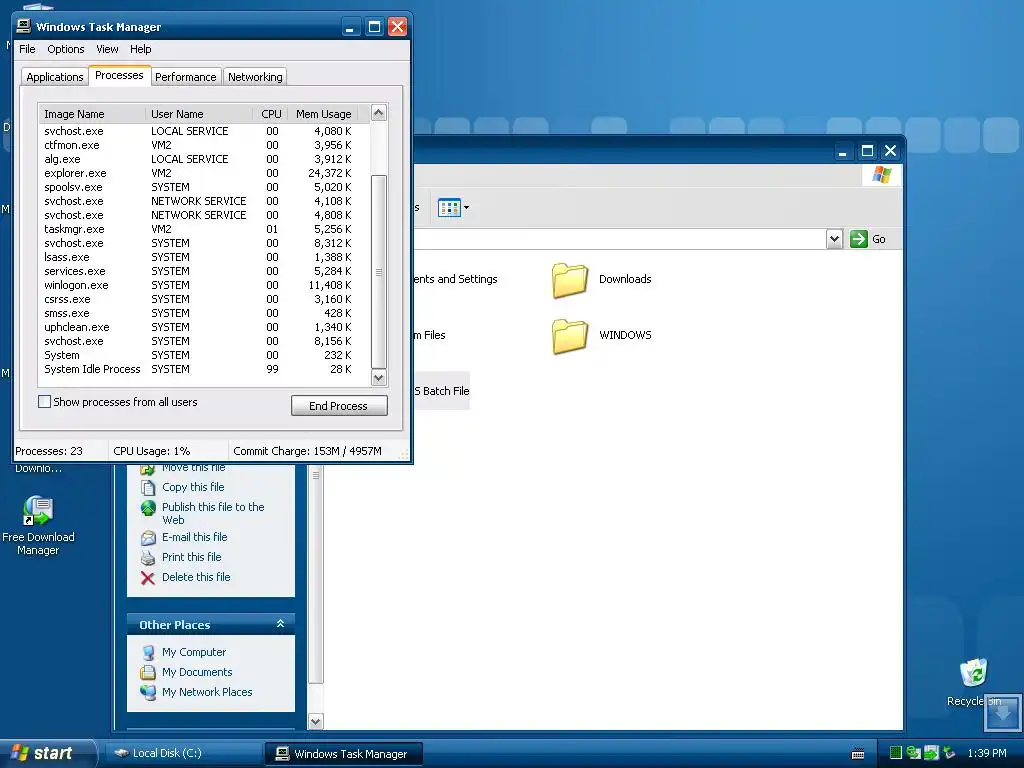
Task: Click the Views toolbar icon in Explorer
Action: 449,208
